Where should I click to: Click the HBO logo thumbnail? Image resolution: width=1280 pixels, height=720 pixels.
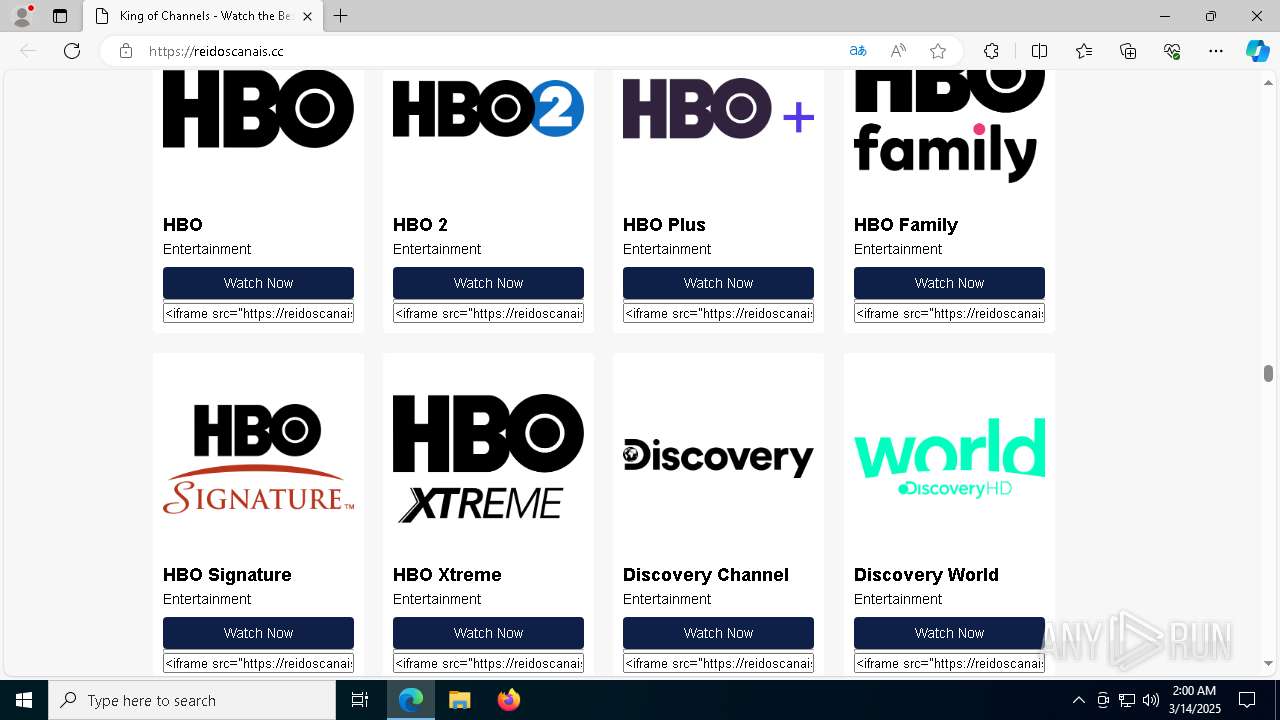258,109
